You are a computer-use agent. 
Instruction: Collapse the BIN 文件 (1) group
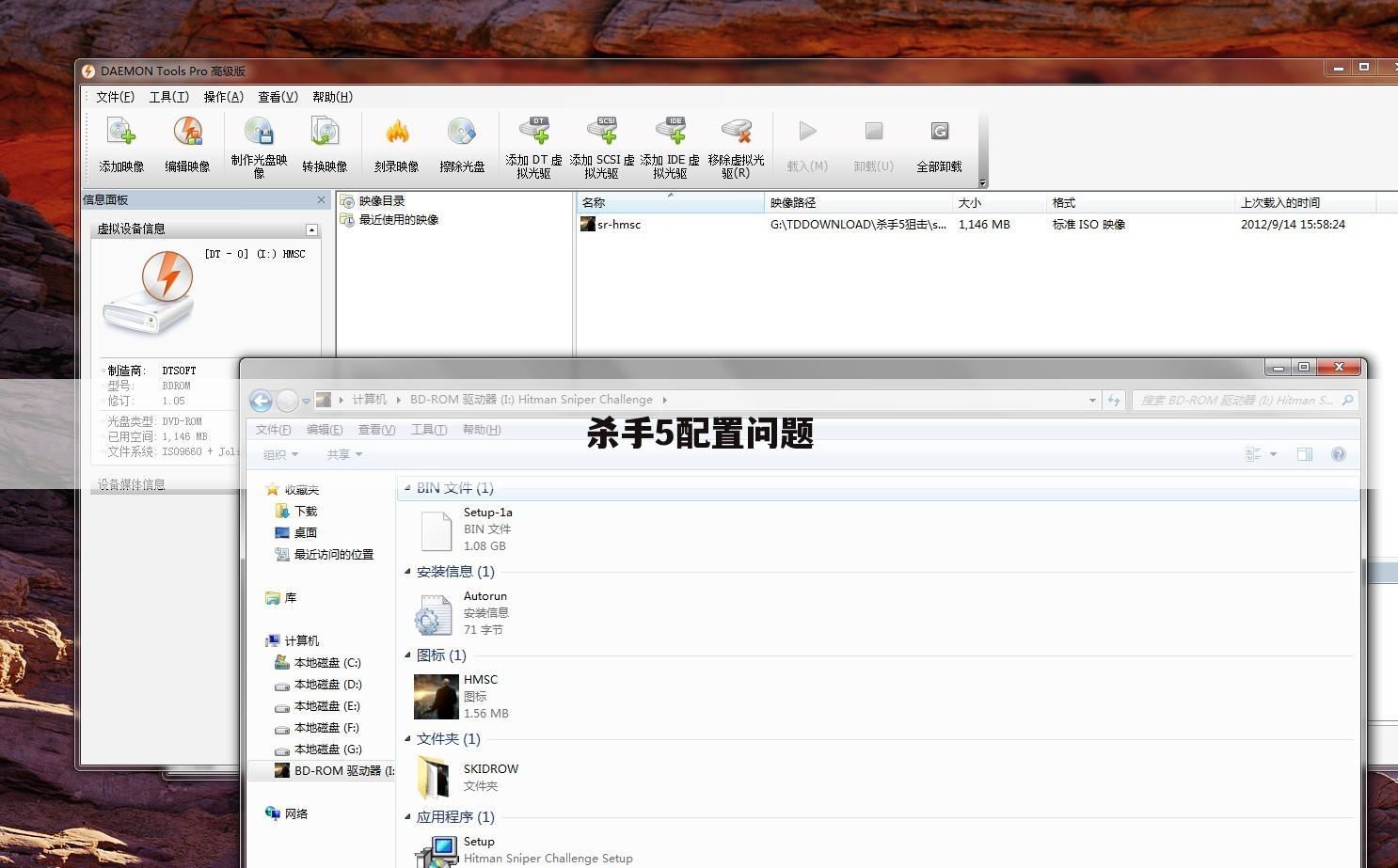pos(407,488)
